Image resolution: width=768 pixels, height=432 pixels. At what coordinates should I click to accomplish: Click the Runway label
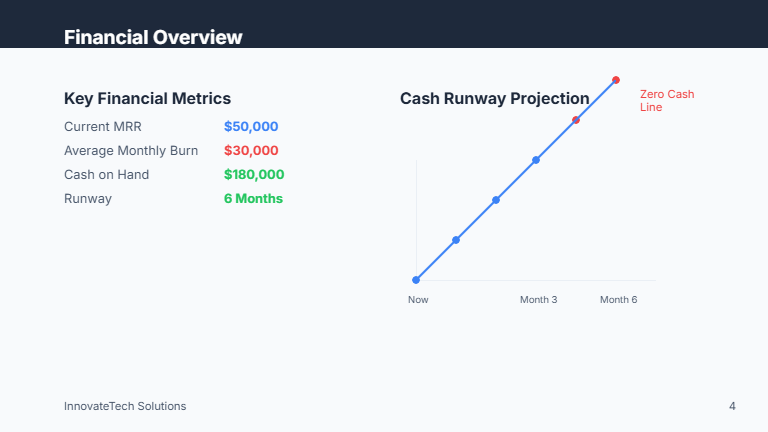click(88, 198)
